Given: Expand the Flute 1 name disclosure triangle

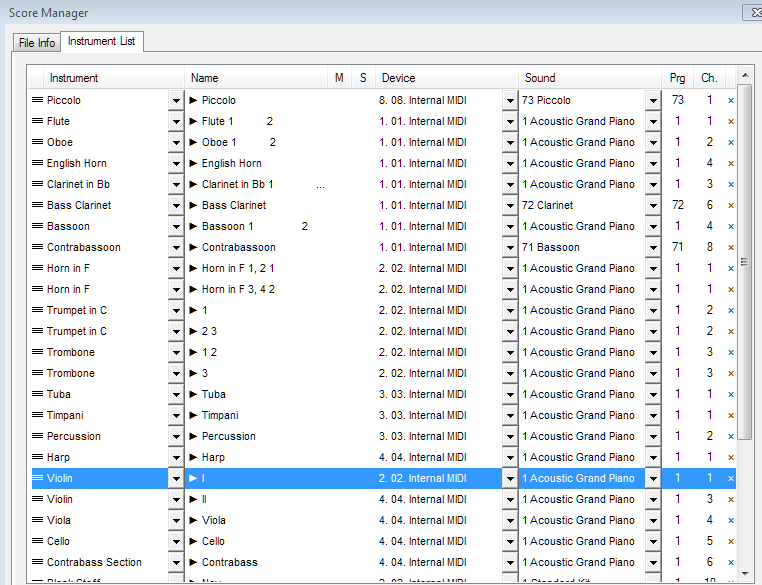Looking at the screenshot, I should [194, 121].
